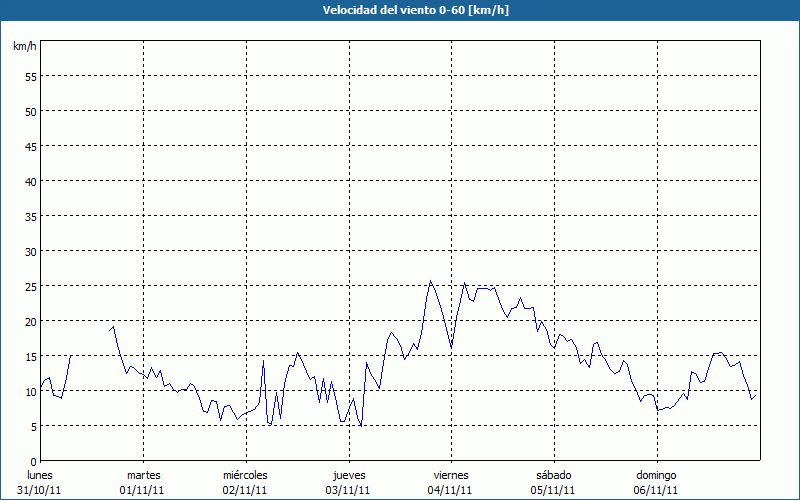Screen dimensions: 800x500
Task: Click the chart title 'Velocidad del viento 0-60 [km/h]'
Action: [400, 10]
